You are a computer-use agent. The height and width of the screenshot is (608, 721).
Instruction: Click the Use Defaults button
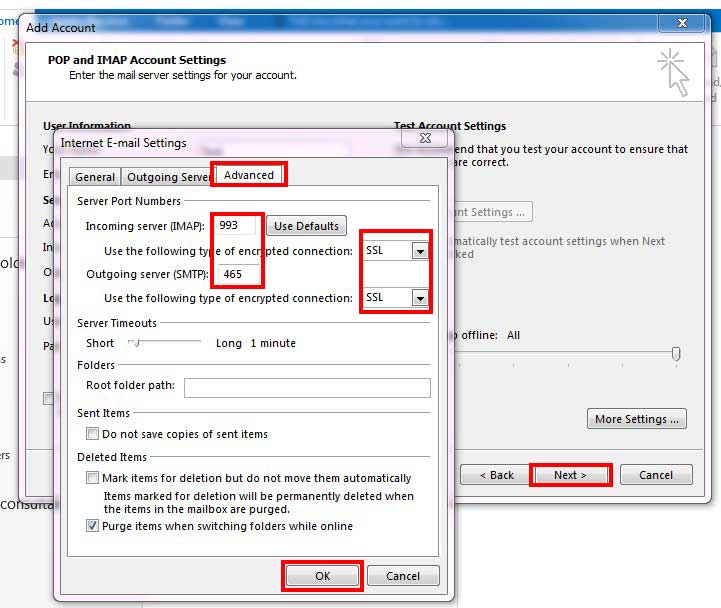306,226
